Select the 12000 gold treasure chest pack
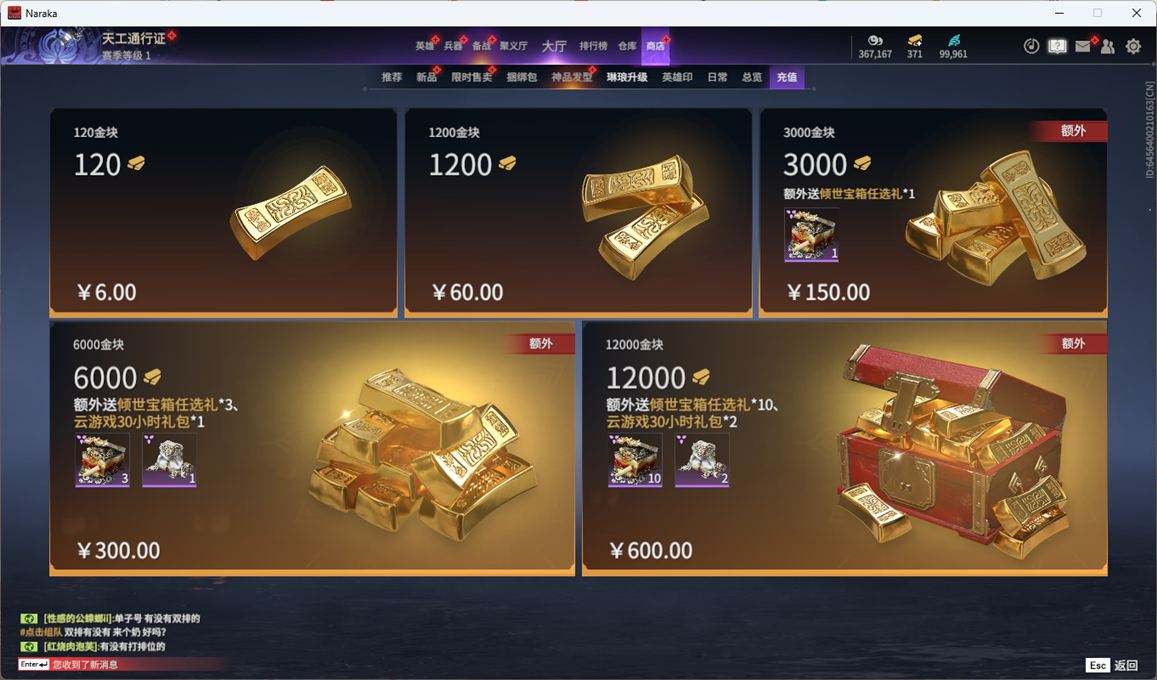 pyautogui.click(x=845, y=448)
